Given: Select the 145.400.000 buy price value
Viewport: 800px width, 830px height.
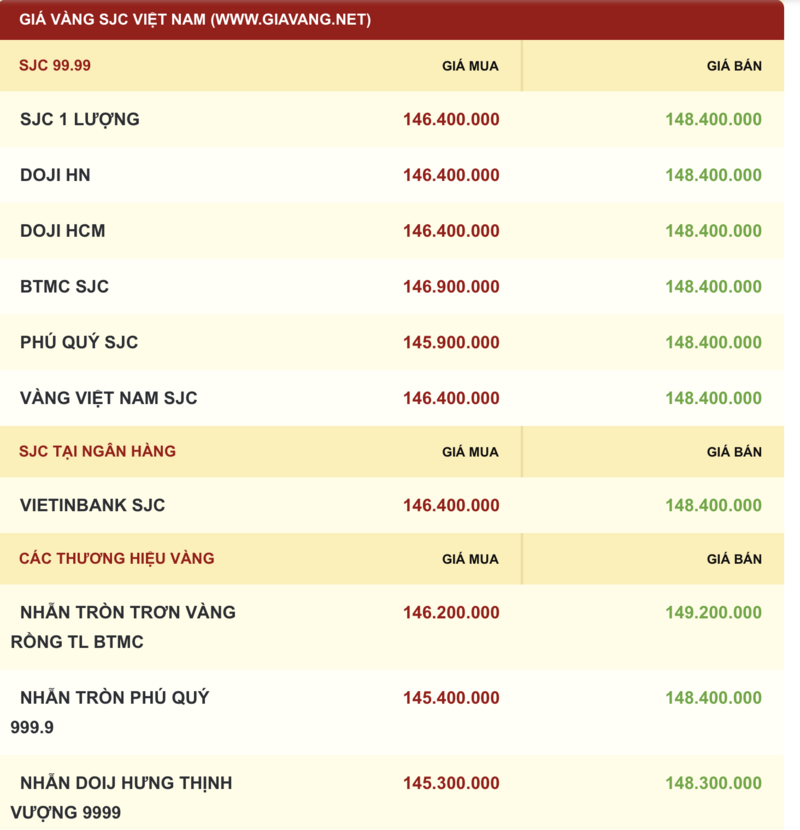Looking at the screenshot, I should (451, 698).
